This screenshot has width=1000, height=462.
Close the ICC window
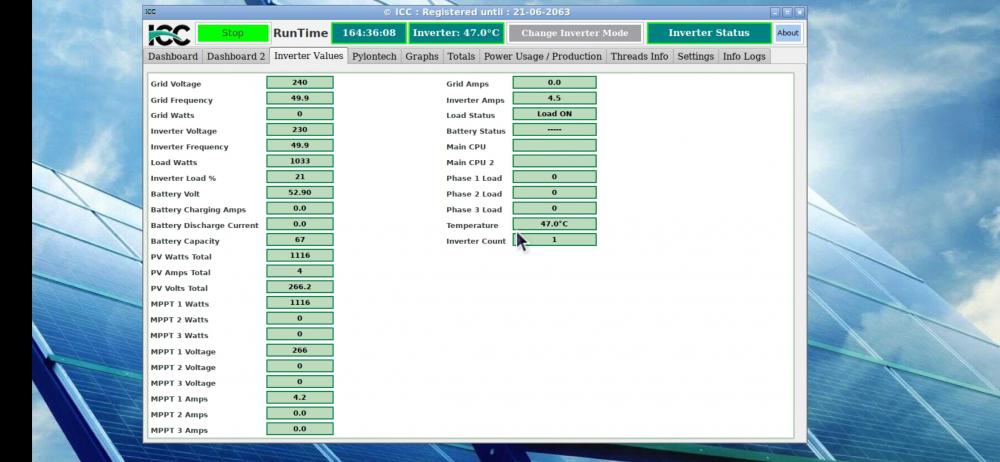(799, 12)
